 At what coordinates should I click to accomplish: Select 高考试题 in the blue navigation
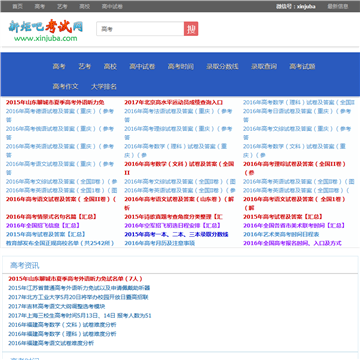coord(302,66)
